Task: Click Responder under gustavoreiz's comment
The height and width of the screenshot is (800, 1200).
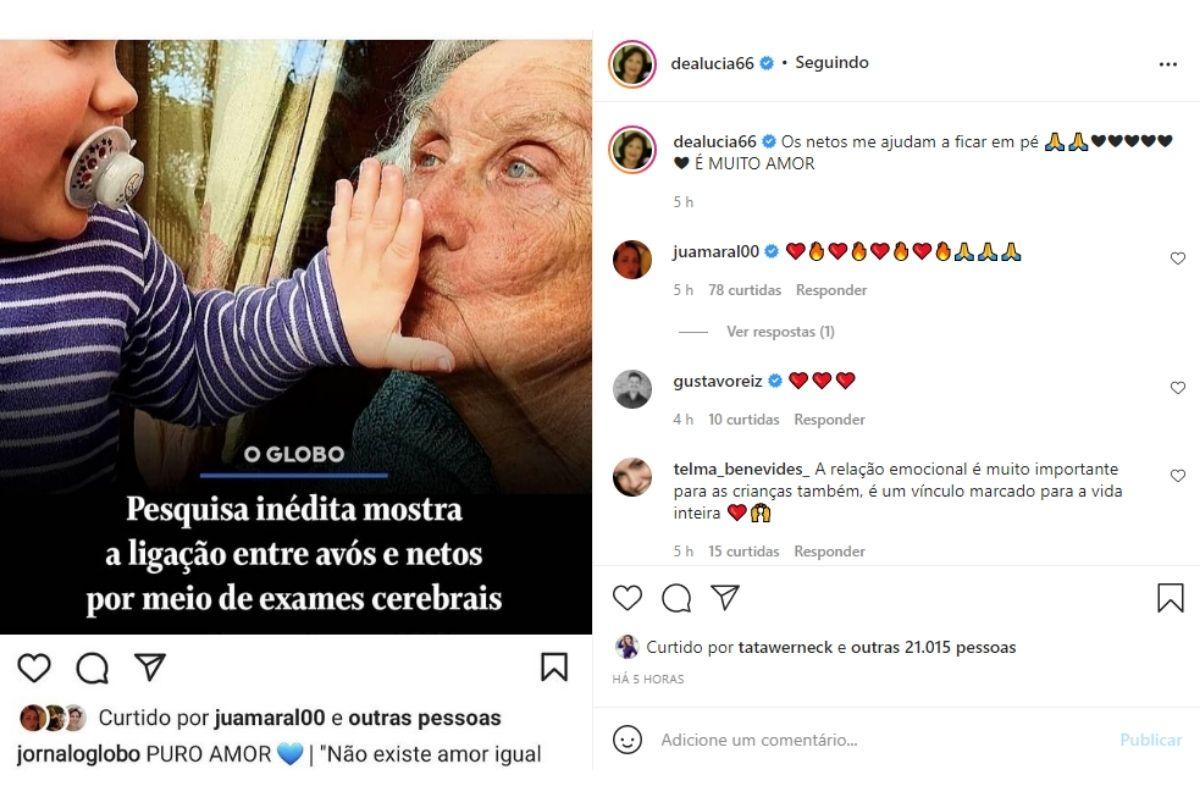Action: pyautogui.click(x=830, y=419)
